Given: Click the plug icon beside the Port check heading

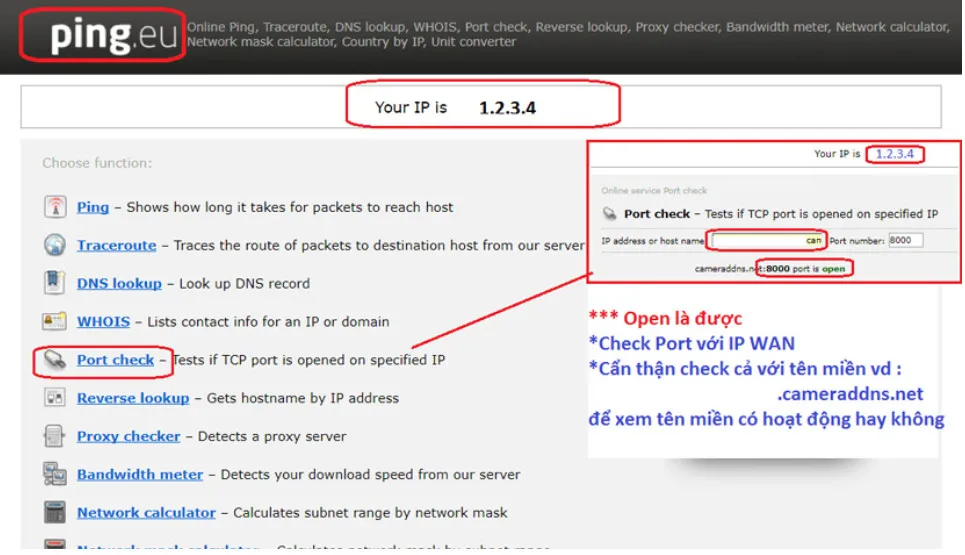Looking at the screenshot, I should tap(609, 214).
